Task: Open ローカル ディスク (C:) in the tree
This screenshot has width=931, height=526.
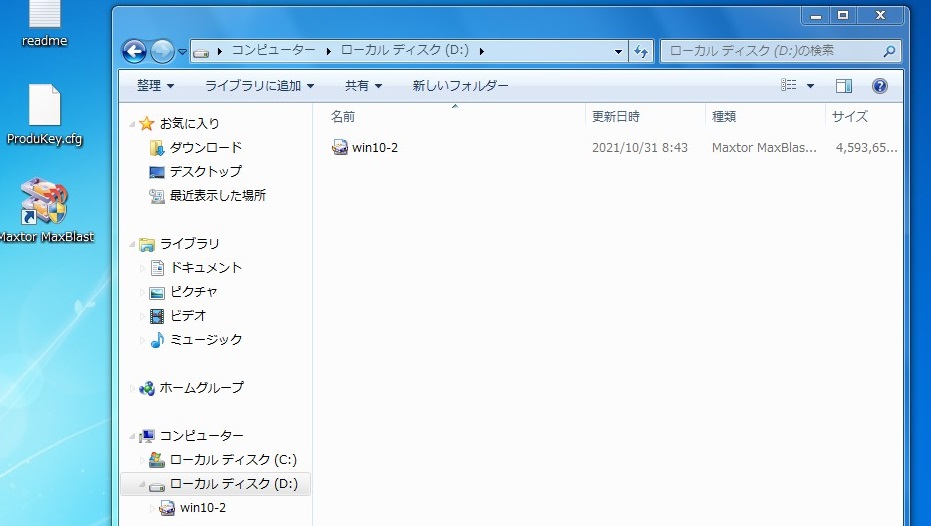Action: click(233, 460)
